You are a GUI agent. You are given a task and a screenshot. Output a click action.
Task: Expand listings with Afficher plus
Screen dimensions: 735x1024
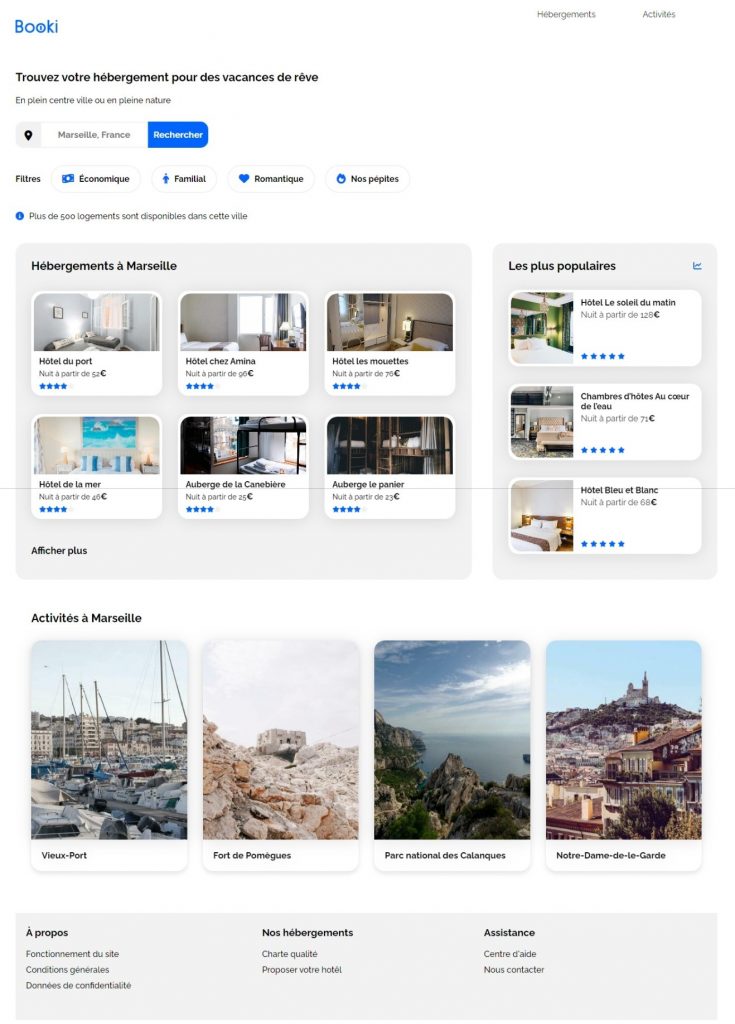[59, 551]
